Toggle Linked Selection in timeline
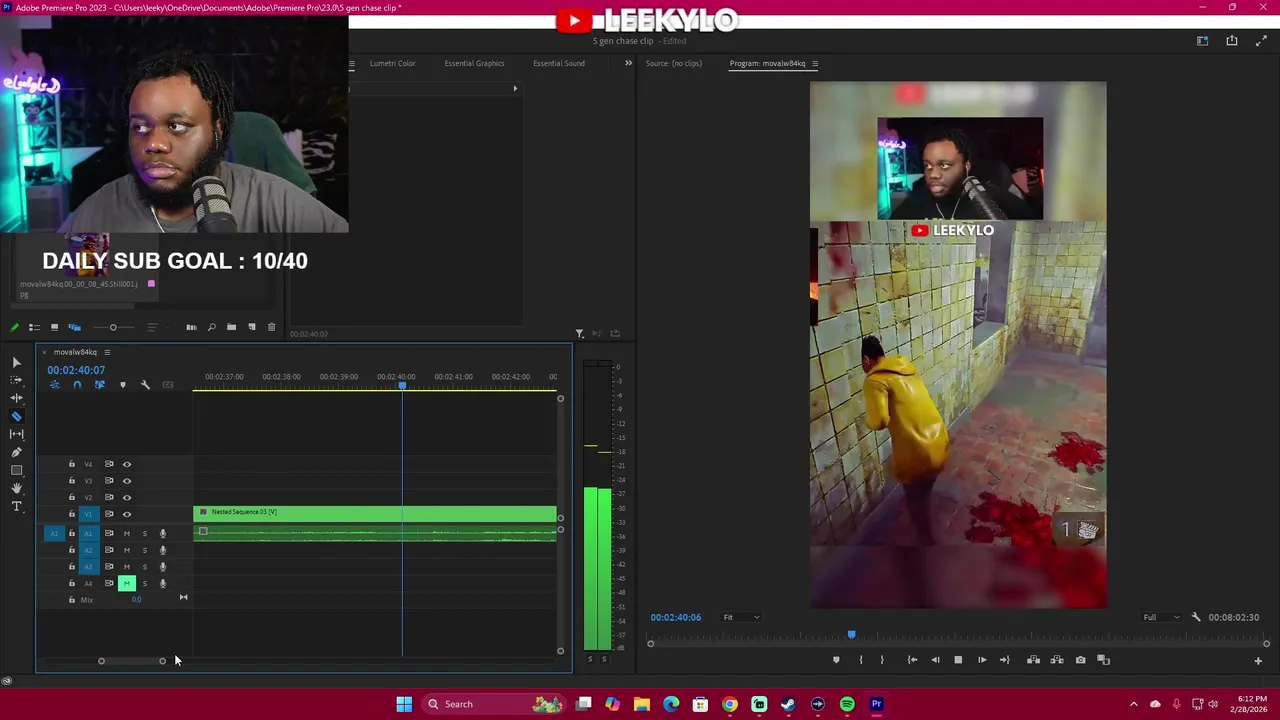This screenshot has width=1280, height=720. [99, 385]
